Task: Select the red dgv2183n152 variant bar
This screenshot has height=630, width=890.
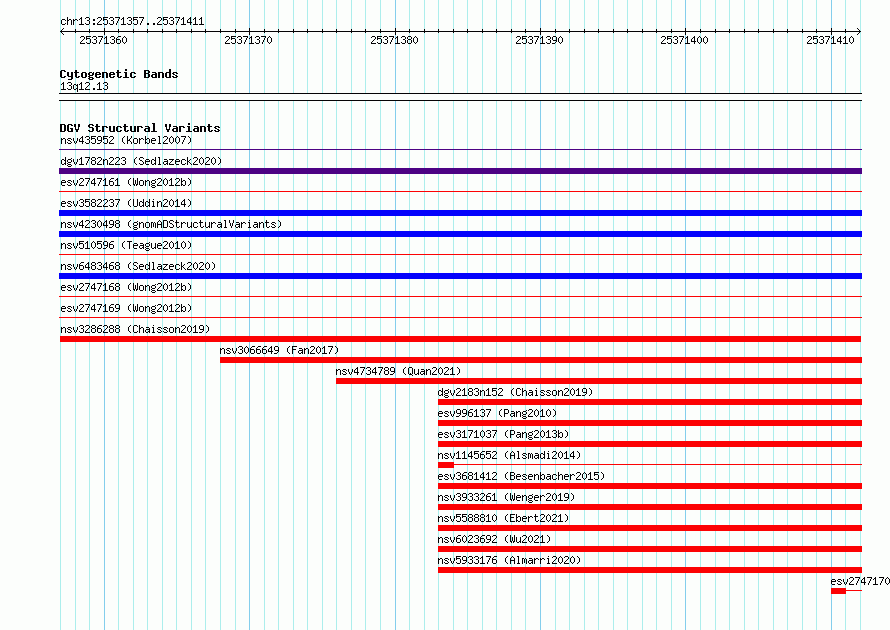Action: [x=650, y=402]
